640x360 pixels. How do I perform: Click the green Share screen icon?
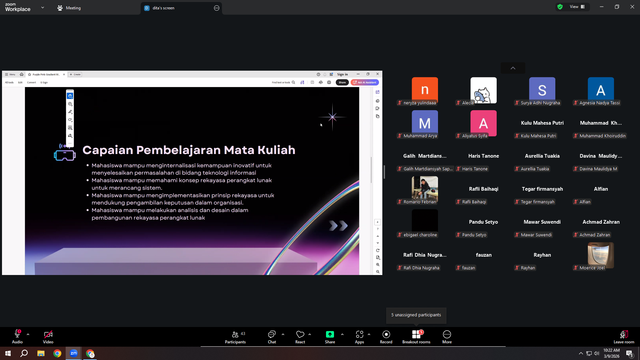[x=330, y=334]
